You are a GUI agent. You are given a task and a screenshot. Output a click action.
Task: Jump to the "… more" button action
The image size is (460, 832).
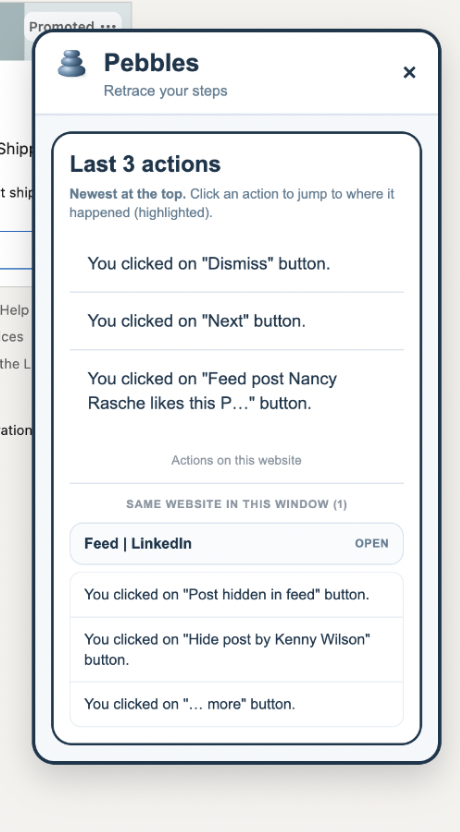pyautogui.click(x=237, y=704)
